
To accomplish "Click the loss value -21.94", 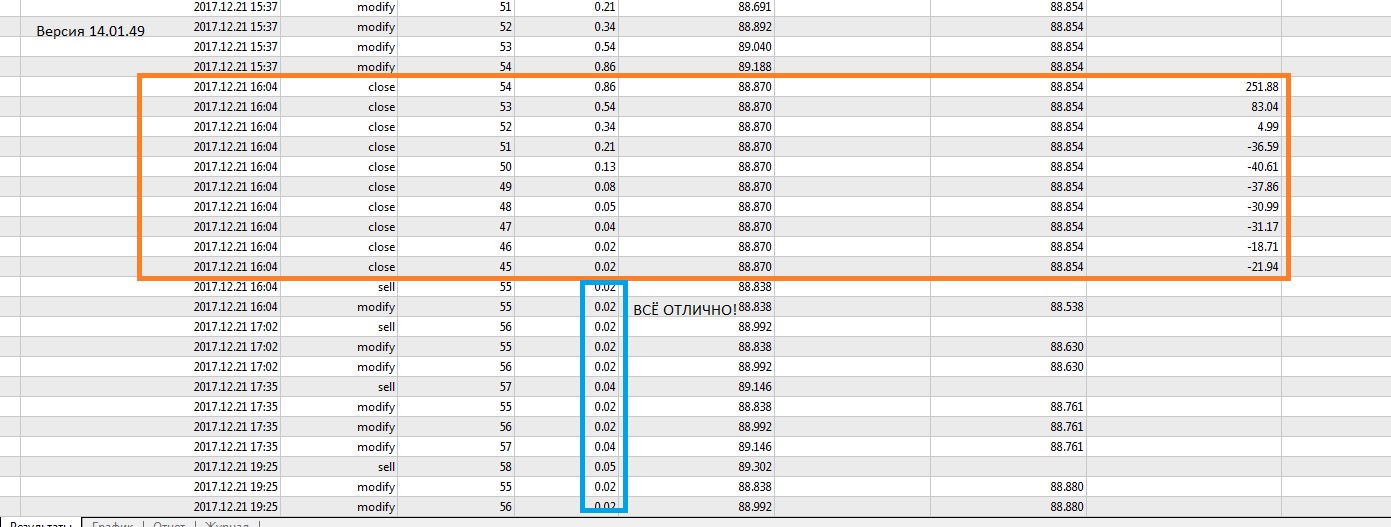I will coord(1262,267).
